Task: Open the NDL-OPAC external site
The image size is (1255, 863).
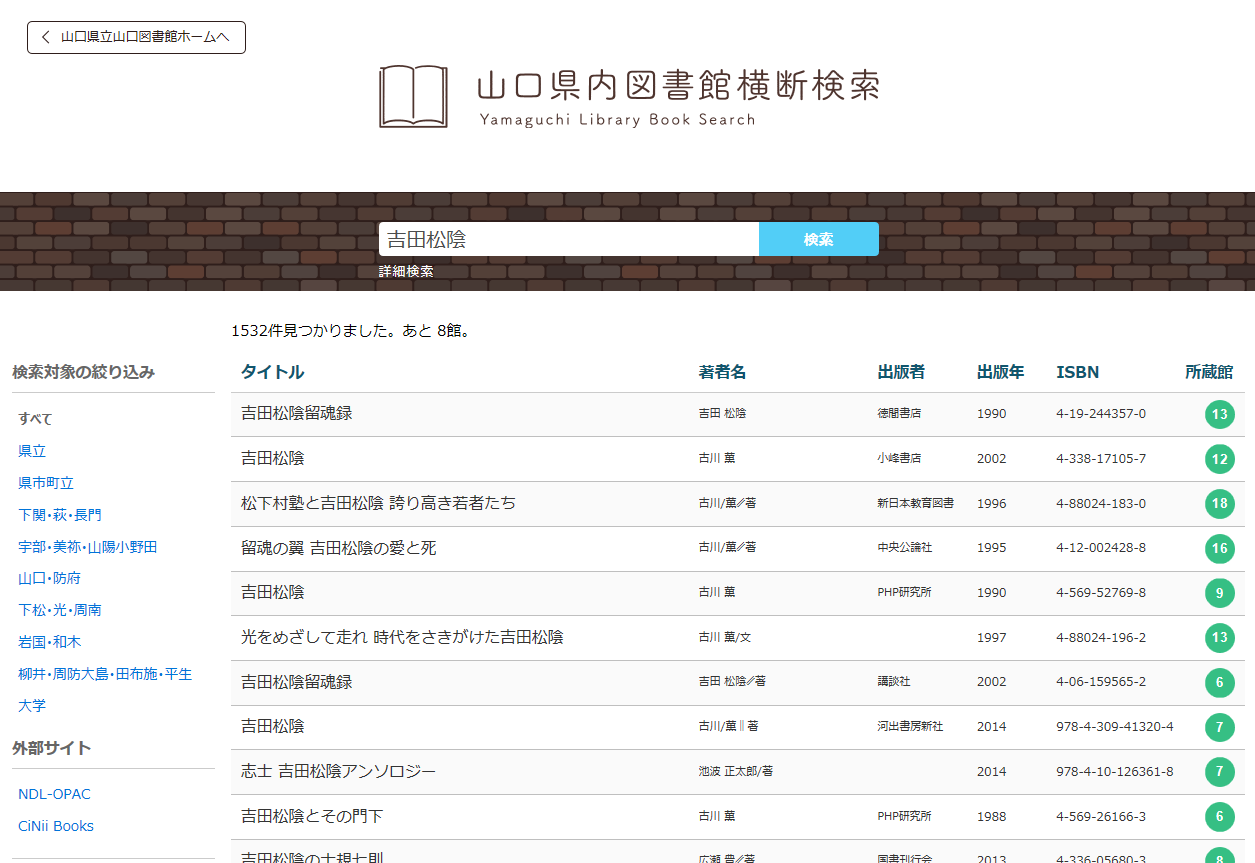Action: click(x=53, y=793)
